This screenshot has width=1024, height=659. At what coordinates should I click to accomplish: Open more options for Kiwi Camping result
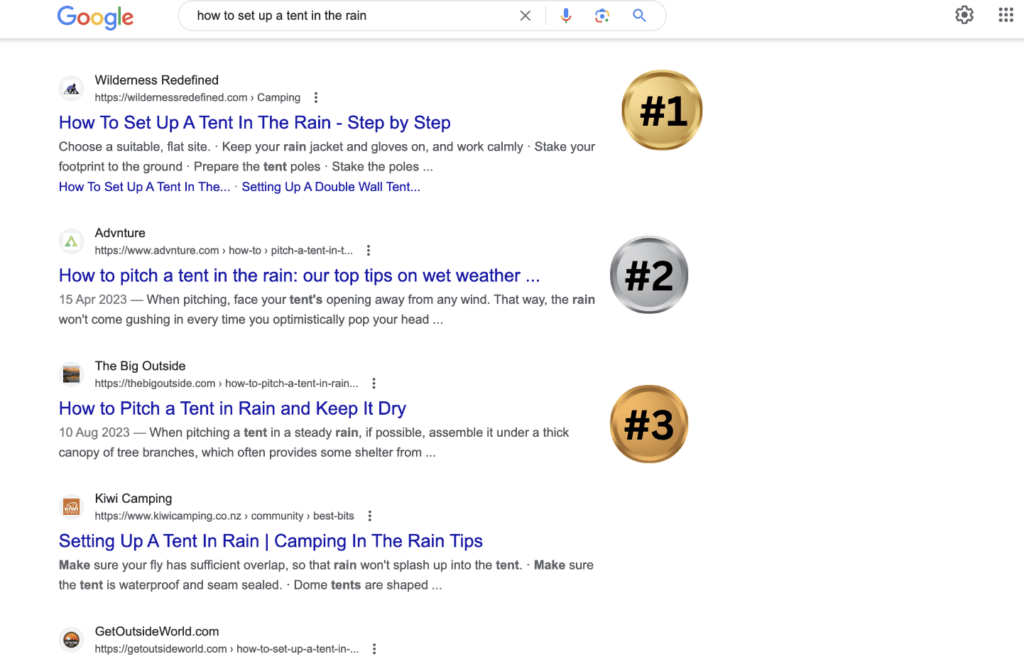(x=370, y=516)
